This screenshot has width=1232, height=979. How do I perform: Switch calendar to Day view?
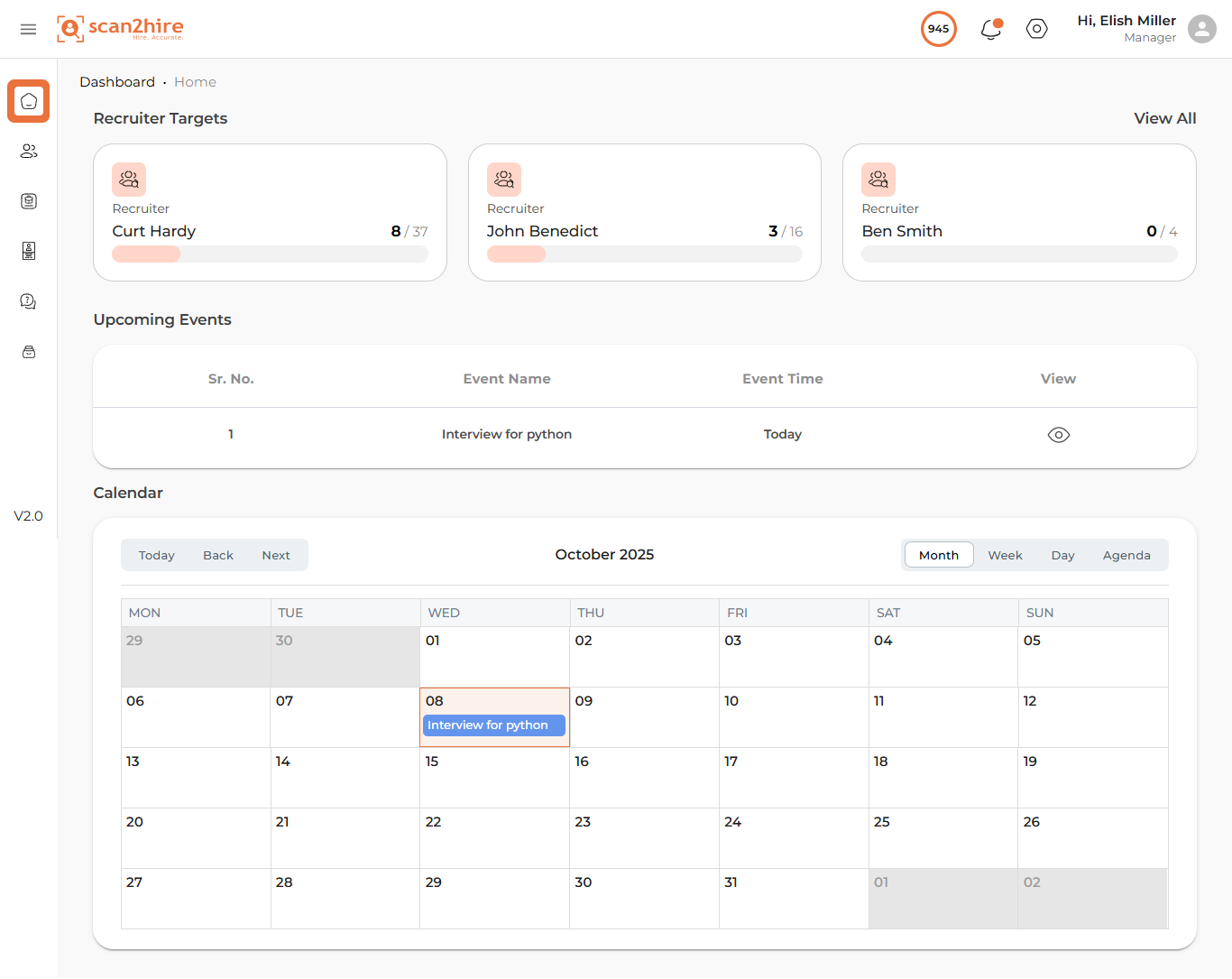(1062, 555)
